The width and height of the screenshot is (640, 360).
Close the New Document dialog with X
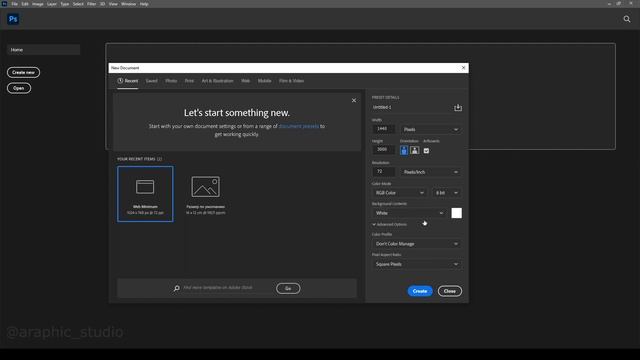coord(463,68)
